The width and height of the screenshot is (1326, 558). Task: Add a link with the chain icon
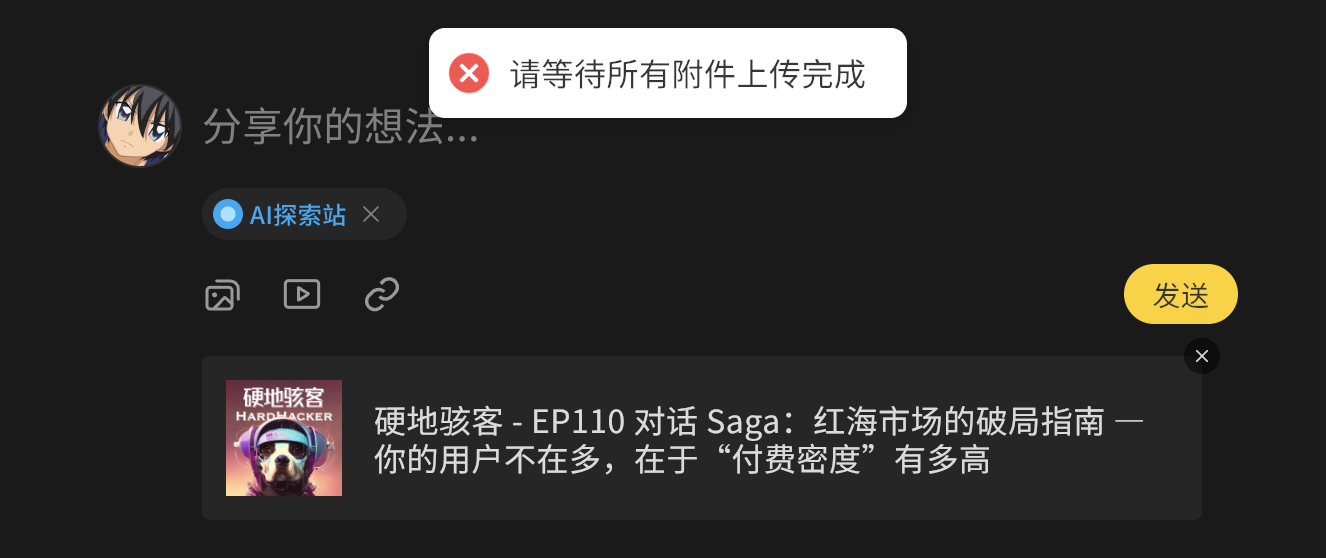coord(382,294)
